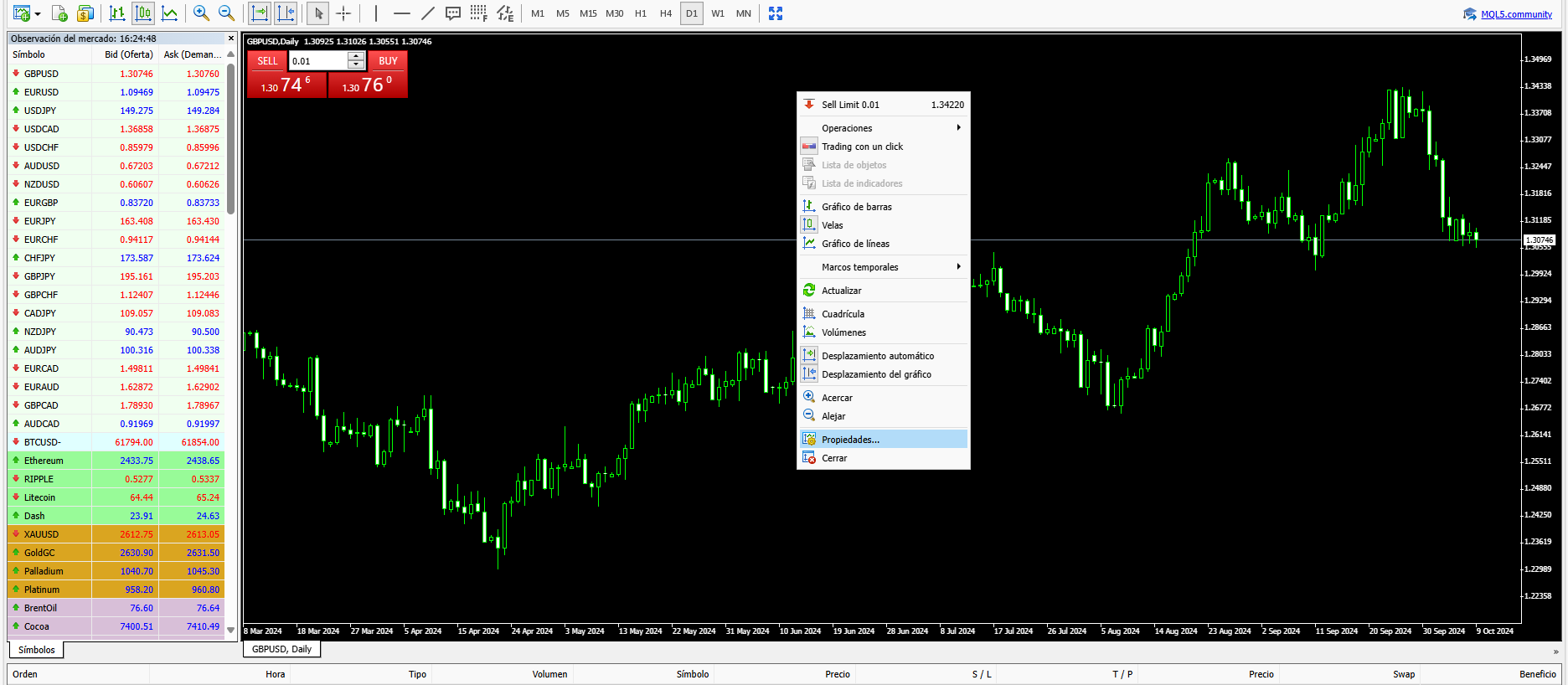Switch to line chart using the toolbar icon
Screen dimensions: 1568x685
pos(169,13)
